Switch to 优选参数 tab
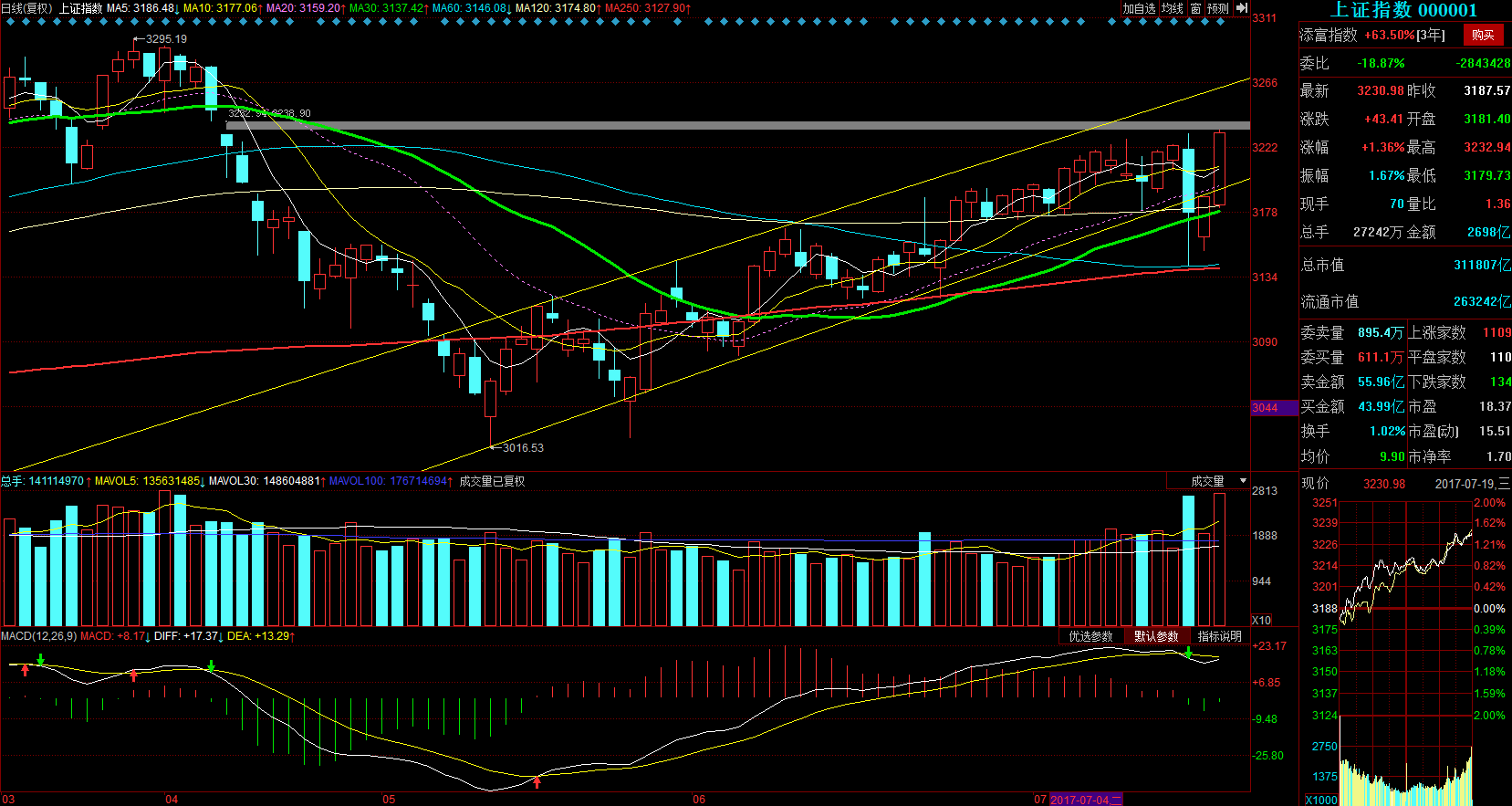The height and width of the screenshot is (806, 1512). (x=1090, y=636)
